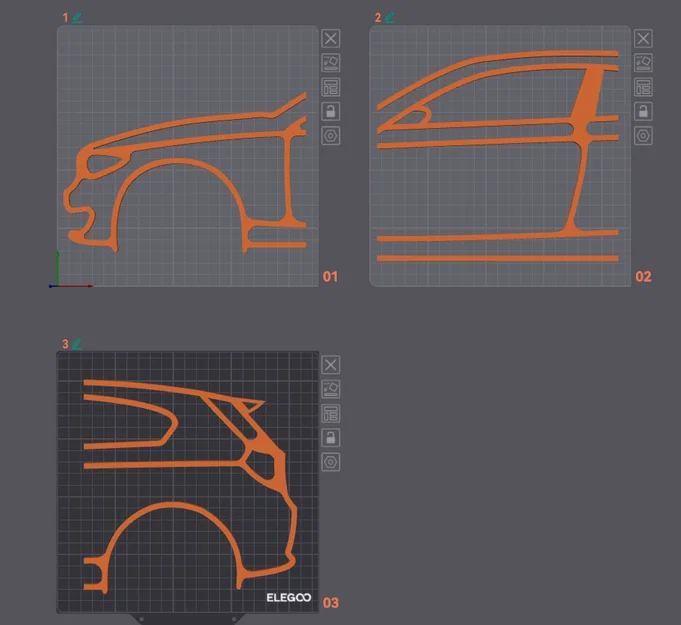Click plate number label 01
Screen dimensions: 681x625
pos(330,277)
